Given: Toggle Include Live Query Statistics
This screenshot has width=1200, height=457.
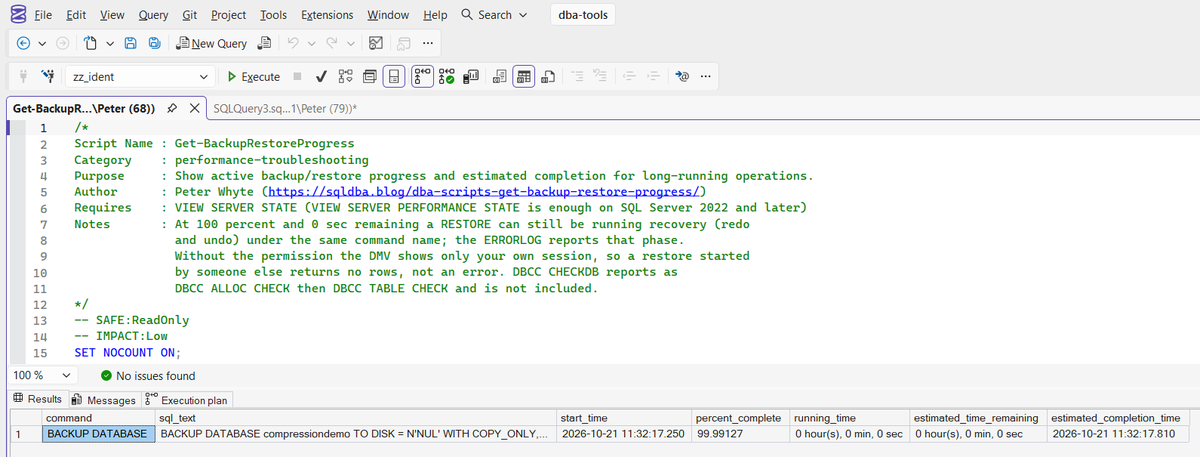Looking at the screenshot, I should pyautogui.click(x=447, y=76).
